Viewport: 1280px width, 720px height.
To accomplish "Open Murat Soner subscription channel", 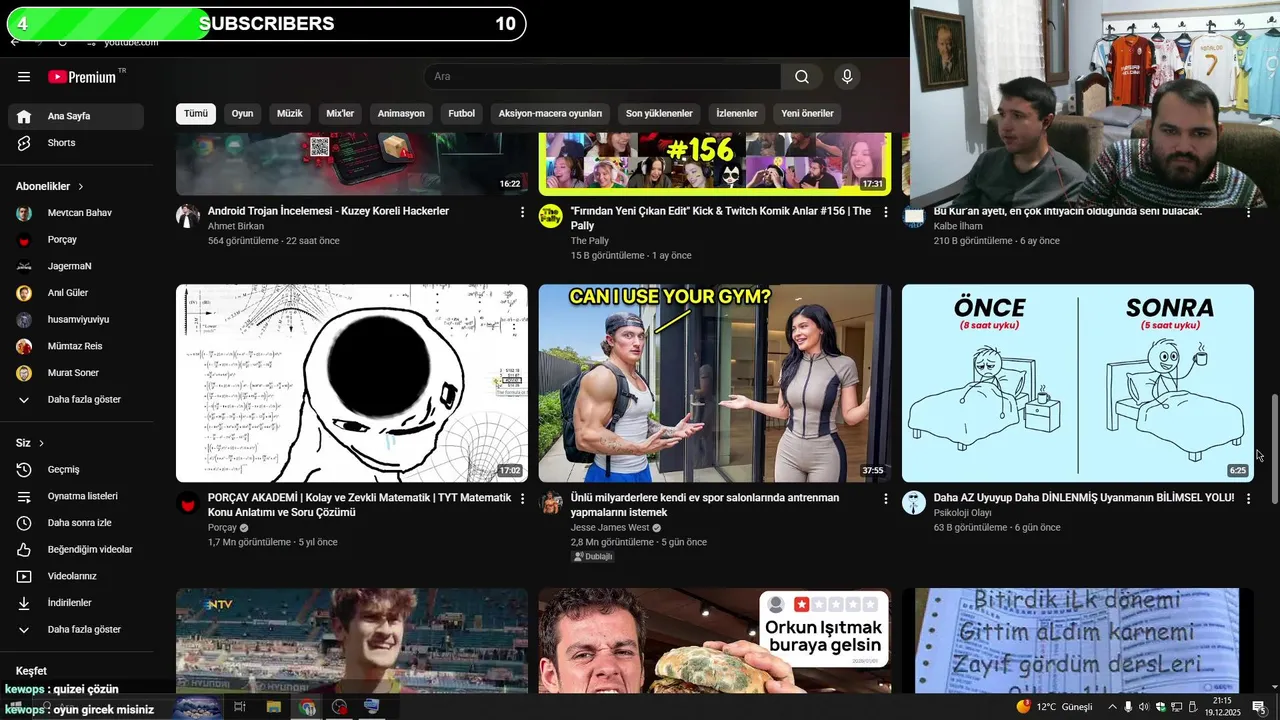I will 76,373.
